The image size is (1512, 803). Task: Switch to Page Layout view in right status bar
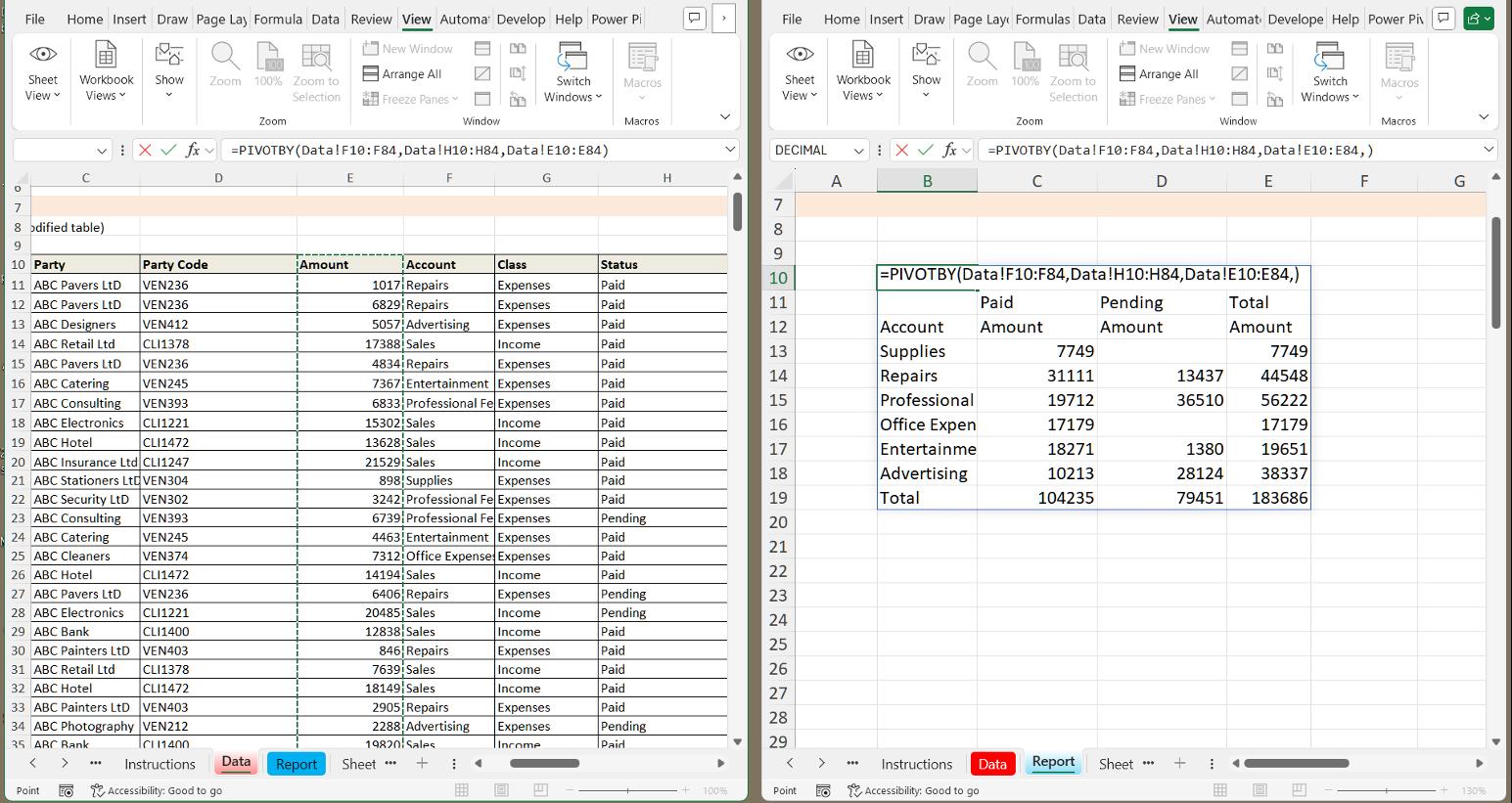click(x=1260, y=790)
